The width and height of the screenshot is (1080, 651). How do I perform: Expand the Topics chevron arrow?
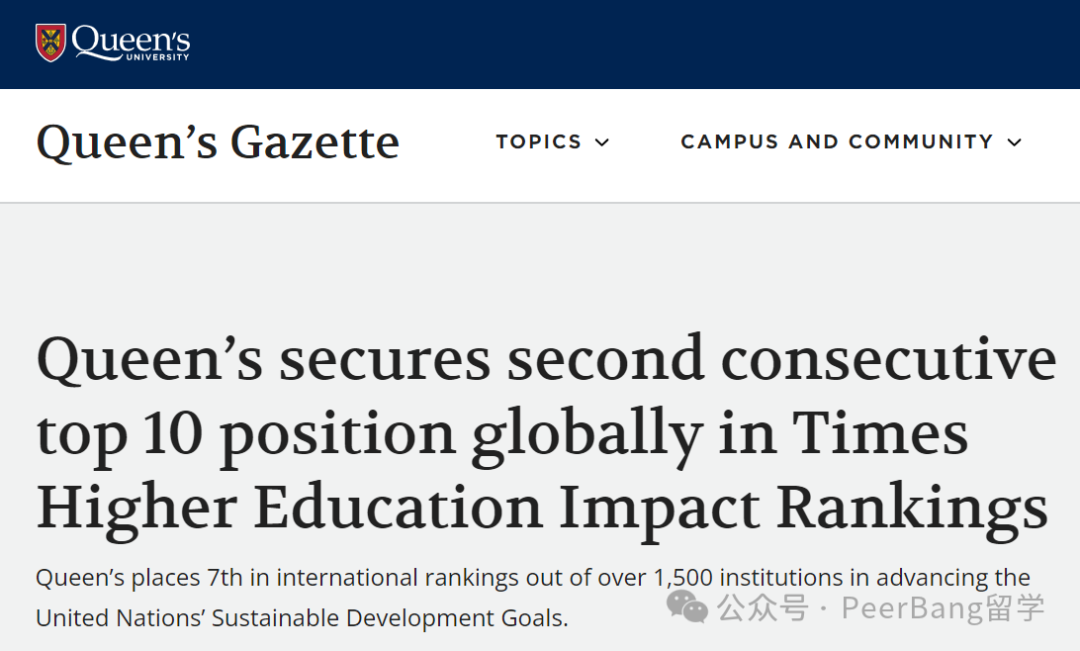pos(602,143)
